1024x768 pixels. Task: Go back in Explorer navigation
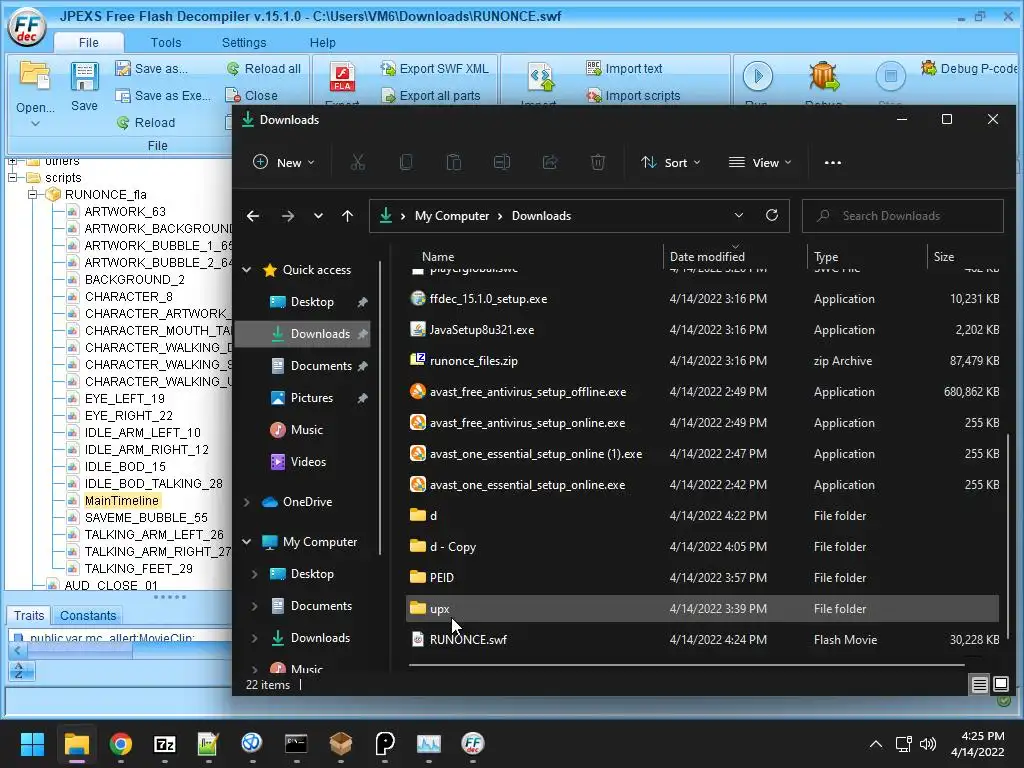click(x=253, y=216)
